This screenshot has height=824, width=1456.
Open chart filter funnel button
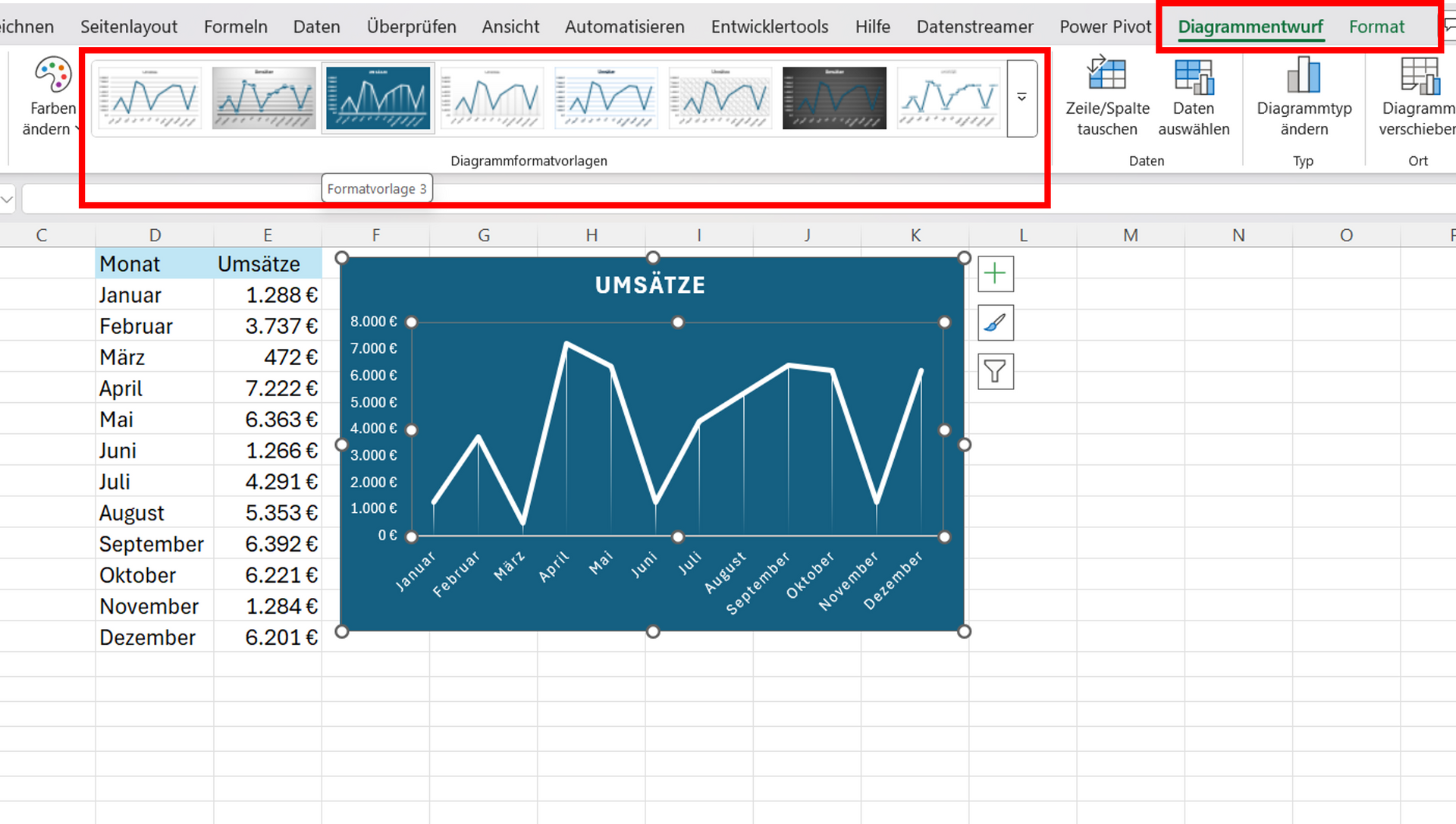(x=995, y=372)
